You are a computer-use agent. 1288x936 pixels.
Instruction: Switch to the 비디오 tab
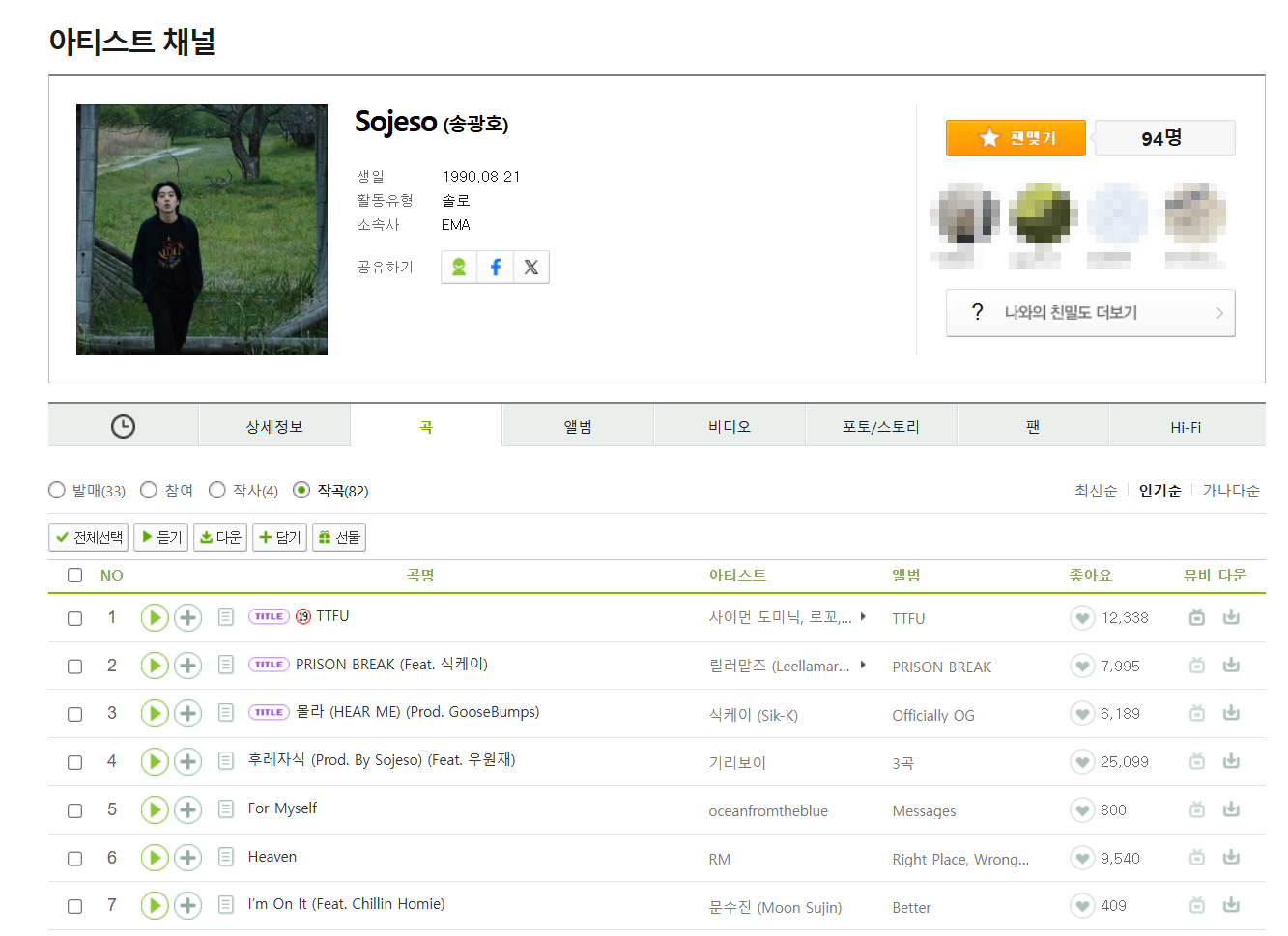point(730,426)
